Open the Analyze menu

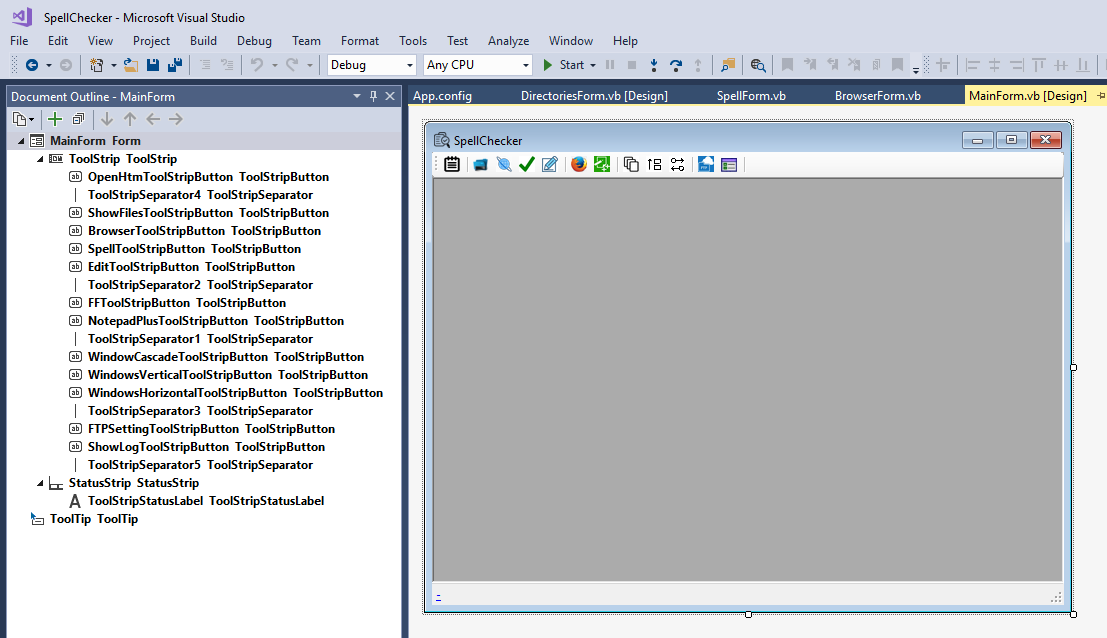[508, 41]
